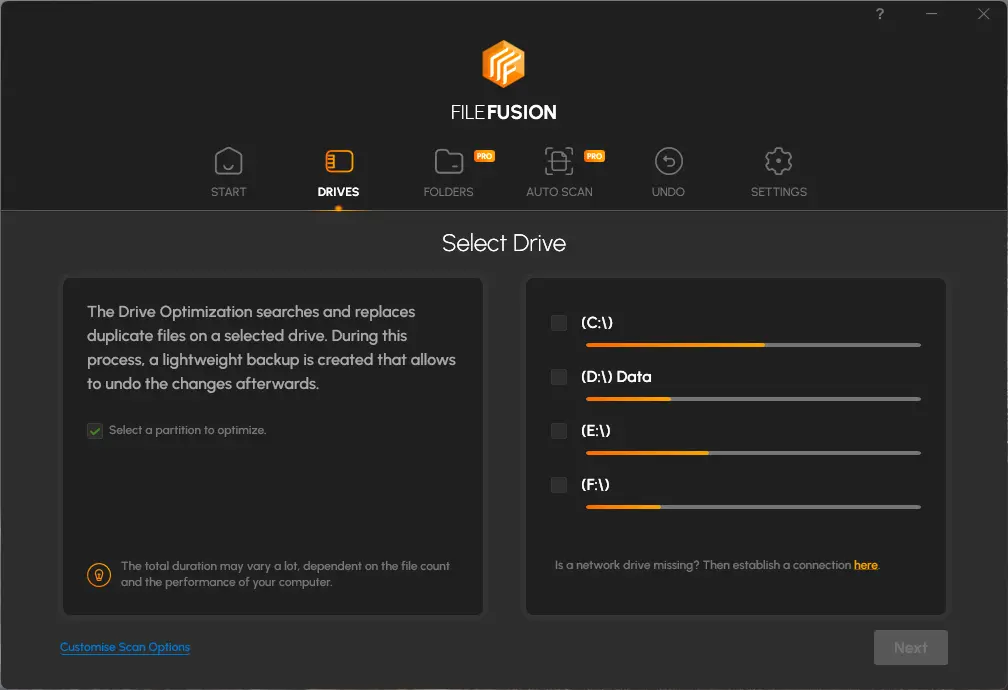
Task: Enable the (D:\) Data drive checkbox
Action: coord(559,377)
